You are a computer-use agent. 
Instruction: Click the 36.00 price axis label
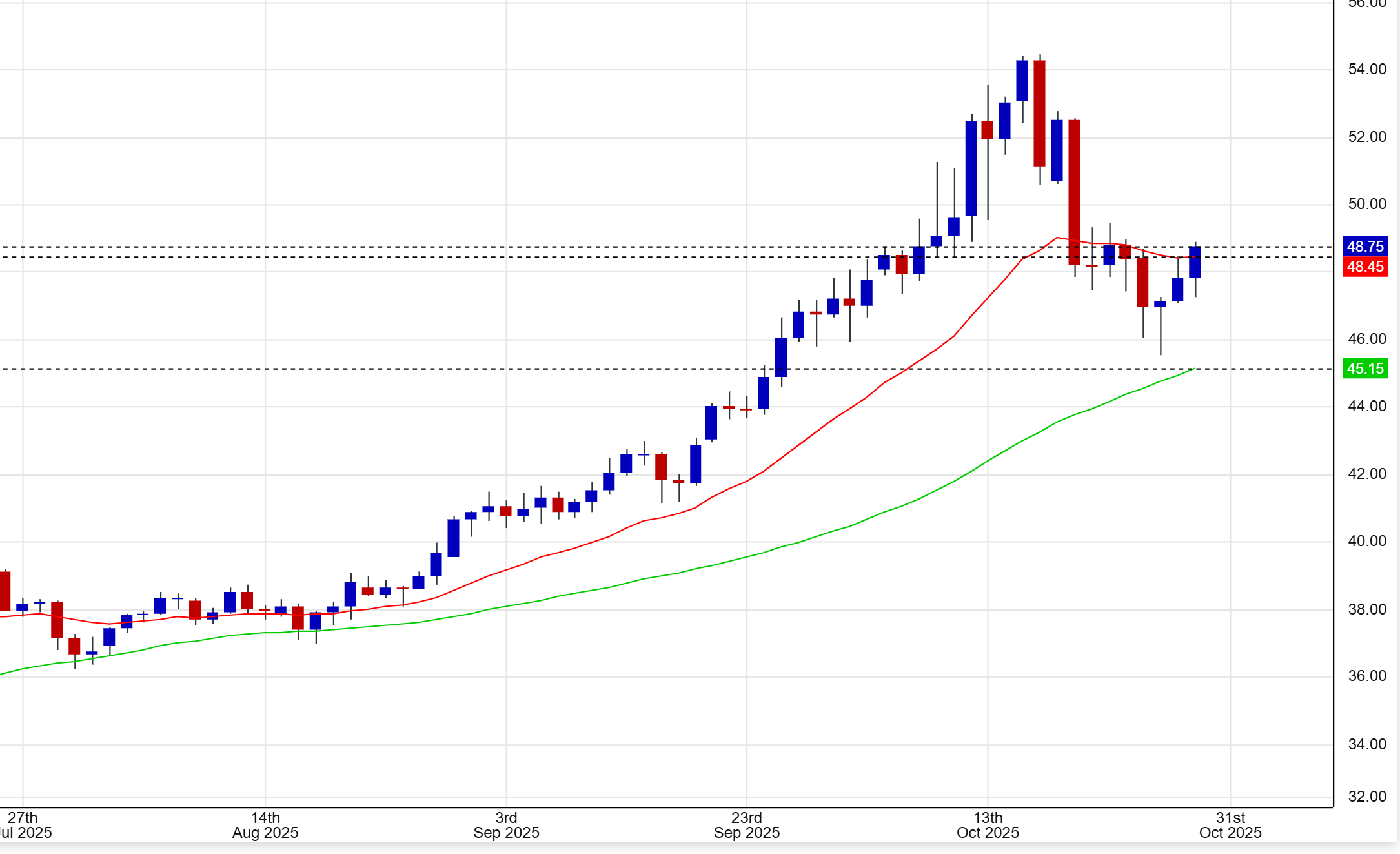click(x=1366, y=676)
